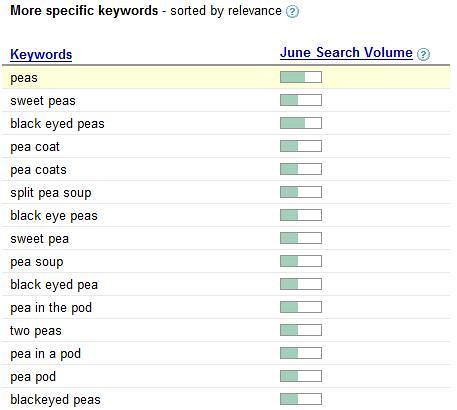Select the 'split pea soup' keyword

[x=51, y=193]
